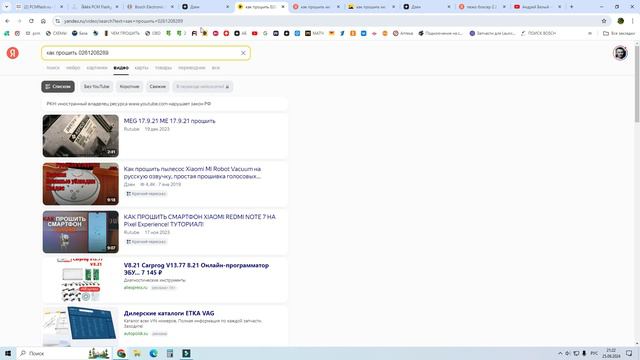
Task: Click the date and time in taskbar
Action: pos(611,353)
